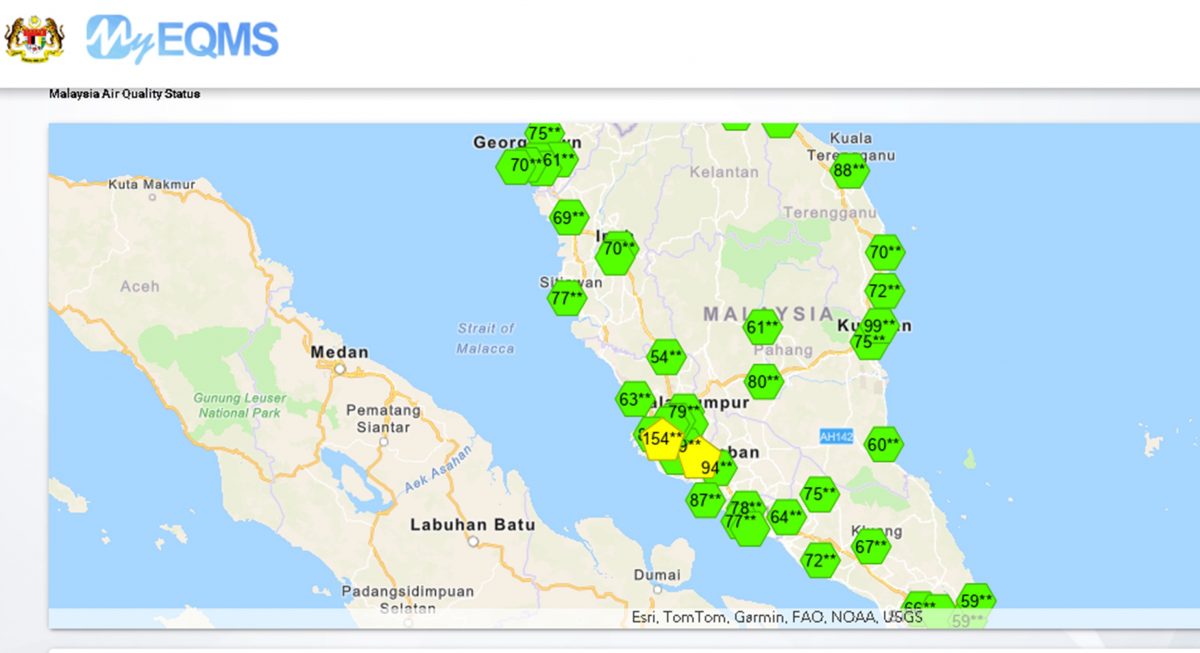1200x653 pixels.
Task: Select the 99** marker near Kuantan
Action: coord(881,325)
